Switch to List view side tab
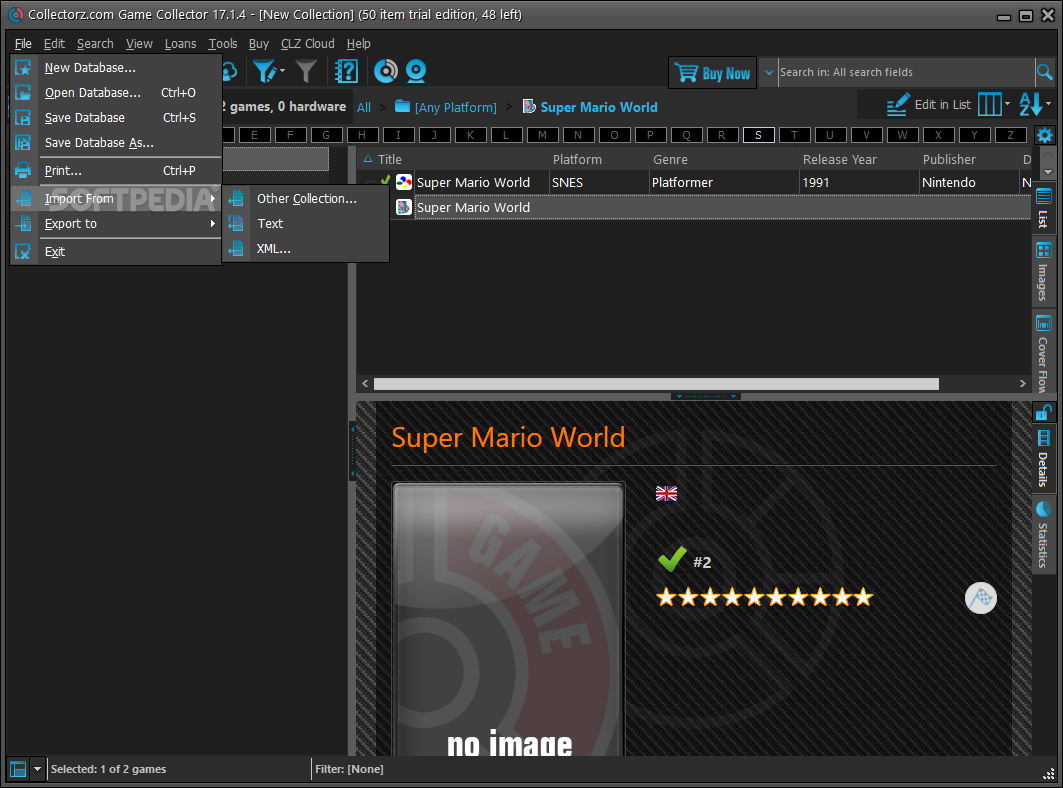Image resolution: width=1063 pixels, height=788 pixels. click(x=1043, y=209)
